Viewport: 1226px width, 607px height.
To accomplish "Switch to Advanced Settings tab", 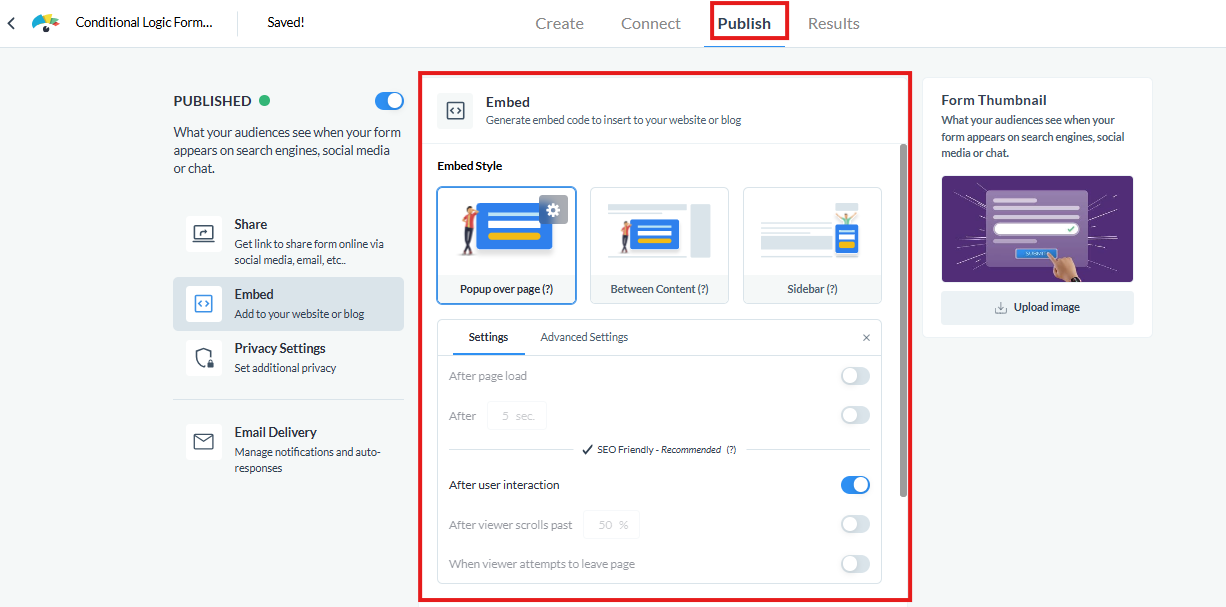I will click(584, 337).
